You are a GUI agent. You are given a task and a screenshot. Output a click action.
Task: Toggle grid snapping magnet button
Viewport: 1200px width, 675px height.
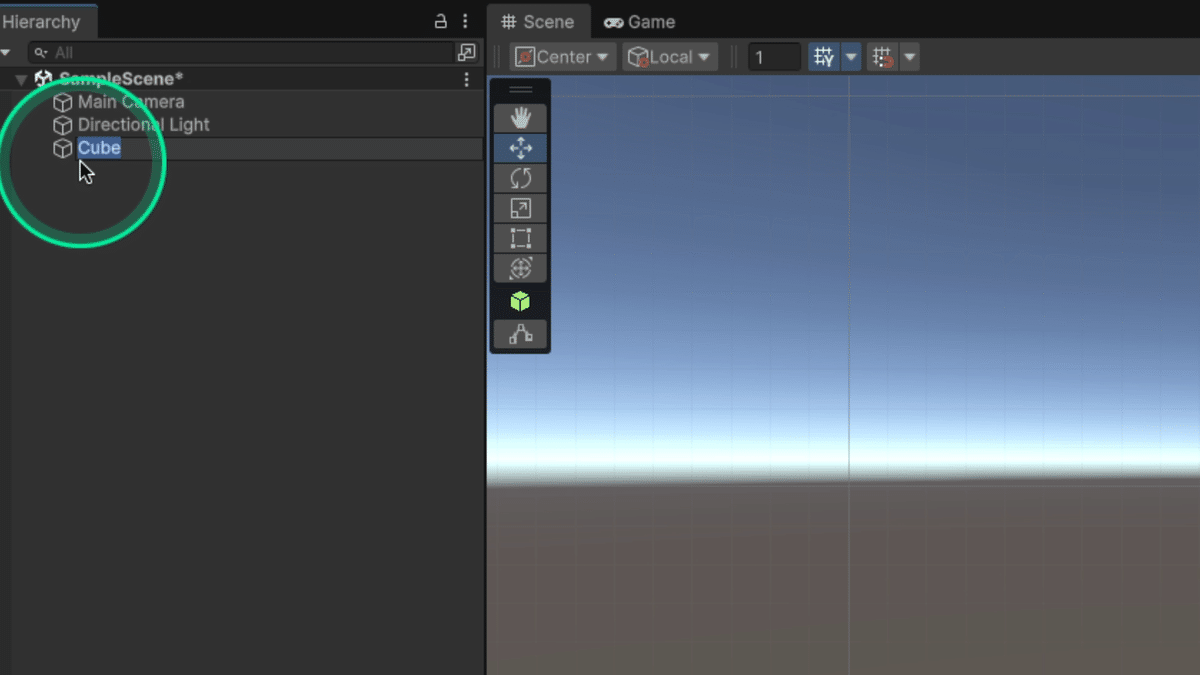tap(883, 57)
